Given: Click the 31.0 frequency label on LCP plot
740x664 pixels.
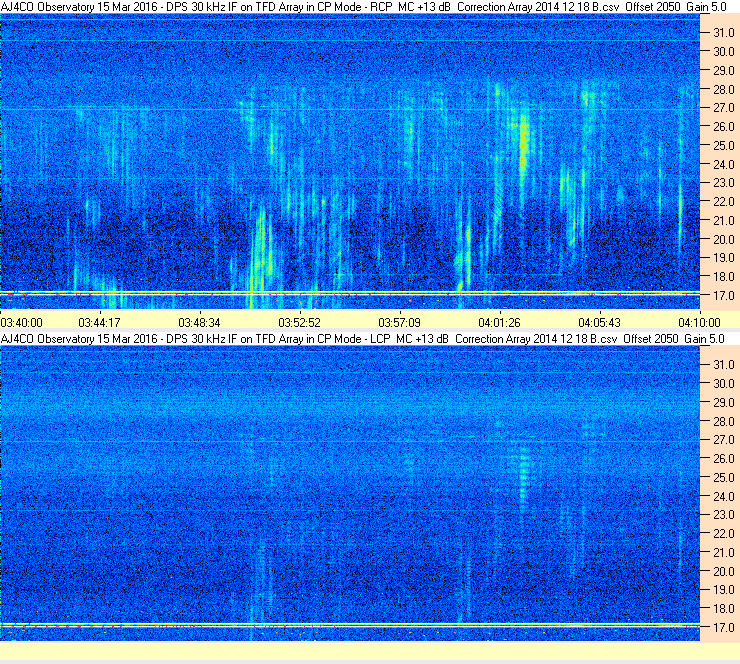Looking at the screenshot, I should pyautogui.click(x=724, y=365).
